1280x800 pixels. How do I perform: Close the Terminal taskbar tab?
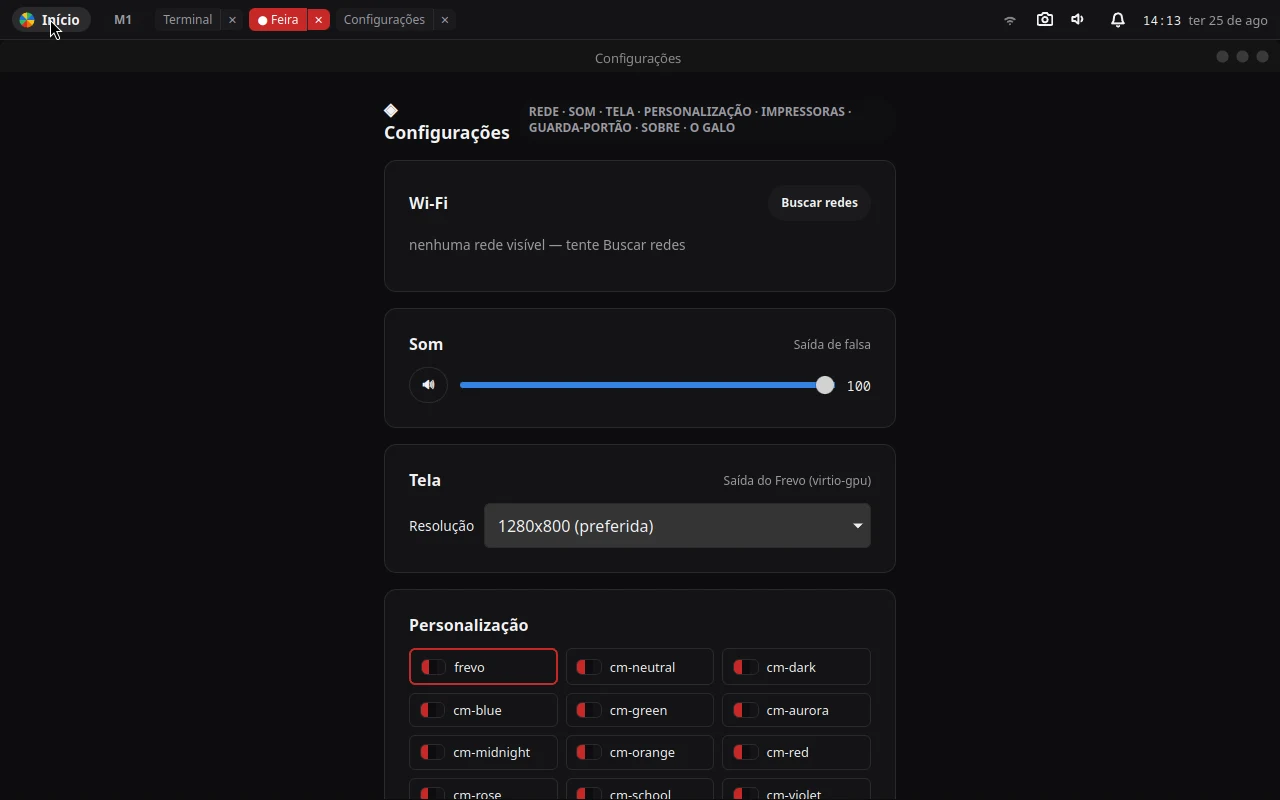click(232, 20)
